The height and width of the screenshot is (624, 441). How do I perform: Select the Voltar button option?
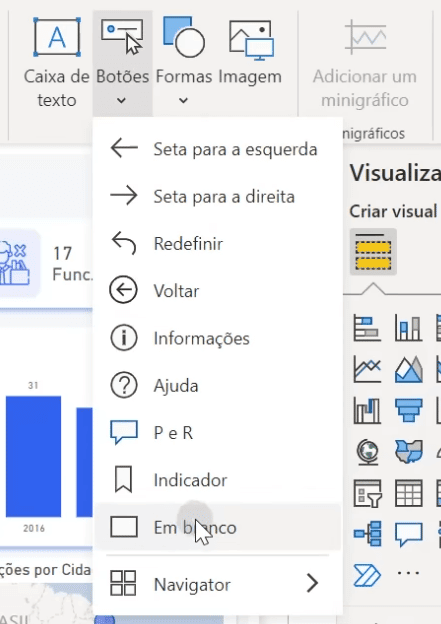pos(217,291)
